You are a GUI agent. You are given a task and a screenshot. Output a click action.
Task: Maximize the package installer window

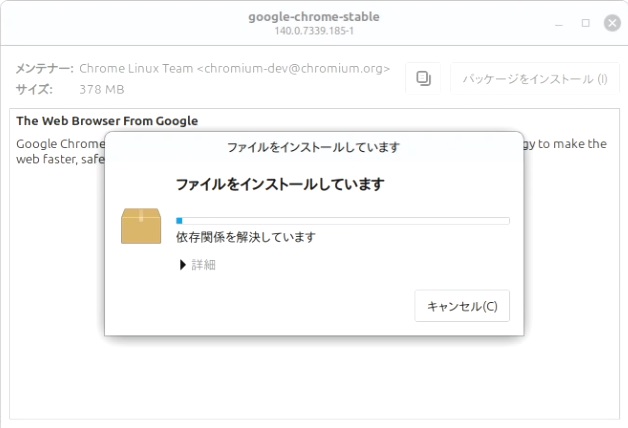coord(585,22)
